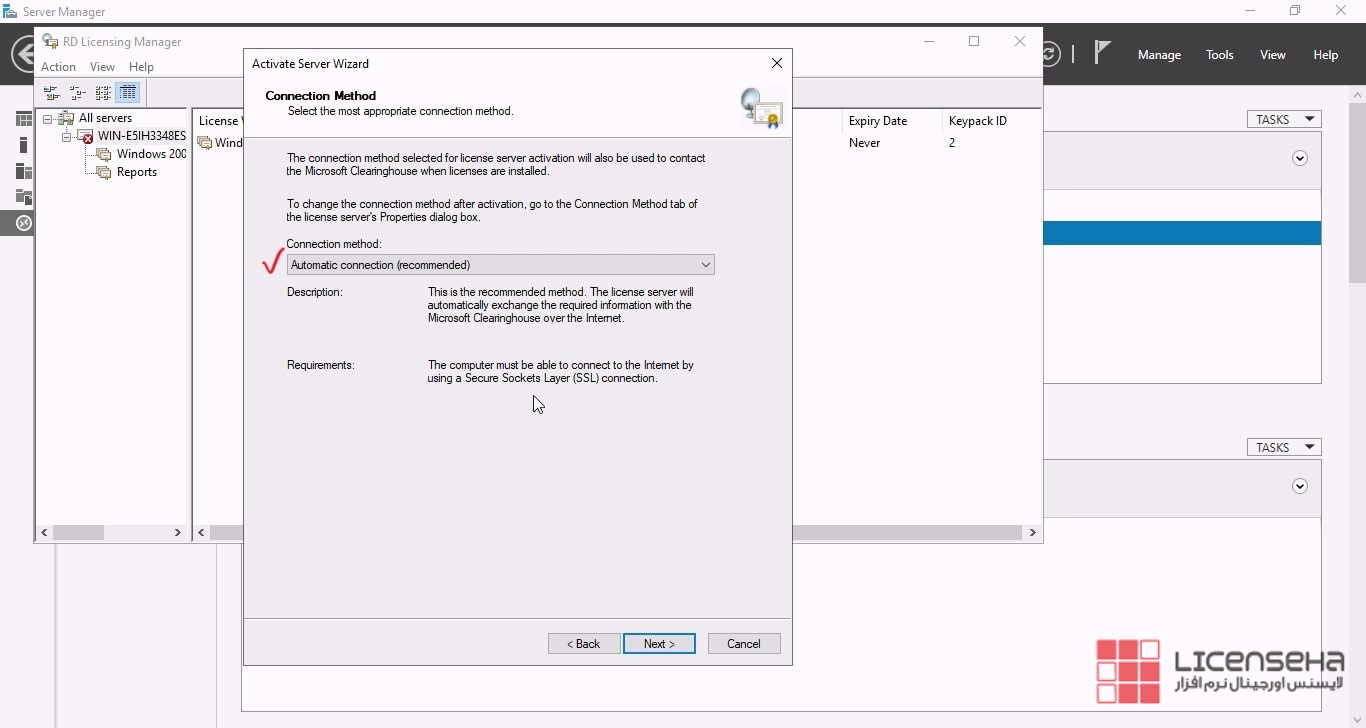The height and width of the screenshot is (728, 1366).
Task: Open the Dashboard icon in Server Manager sidebar
Action: (x=23, y=119)
